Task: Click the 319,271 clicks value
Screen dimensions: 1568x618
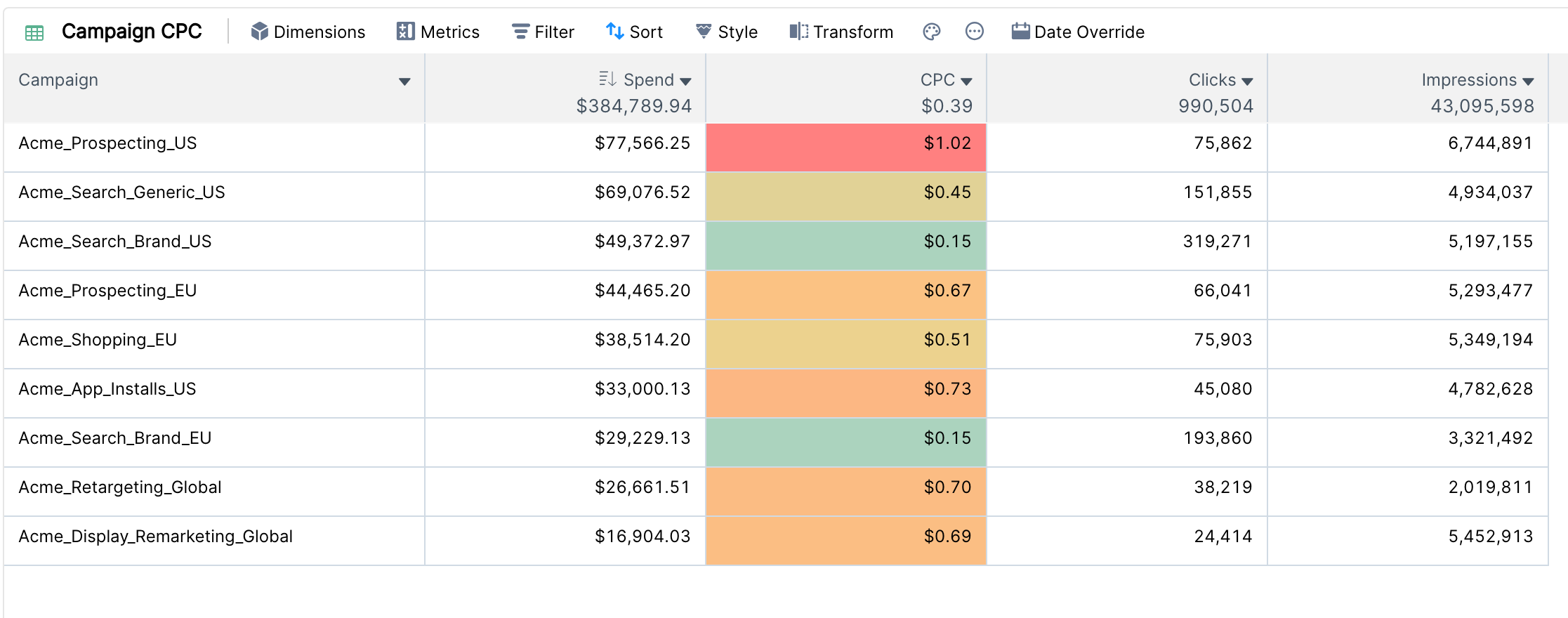Action: coord(1218,242)
